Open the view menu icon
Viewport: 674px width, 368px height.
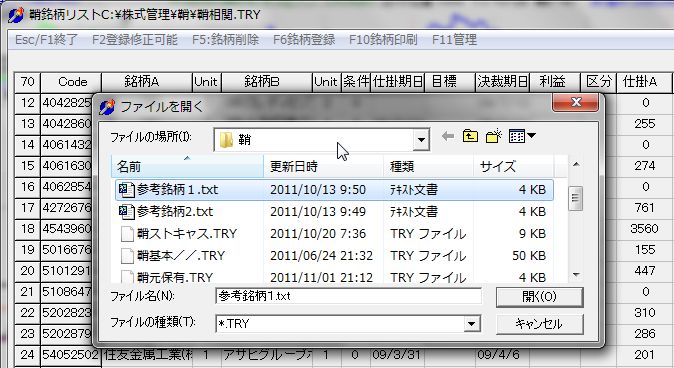(522, 136)
